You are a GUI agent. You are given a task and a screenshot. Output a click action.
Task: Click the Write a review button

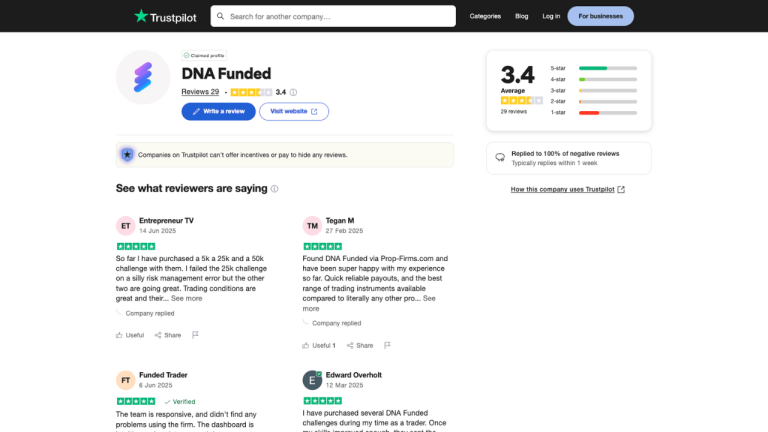(x=218, y=111)
